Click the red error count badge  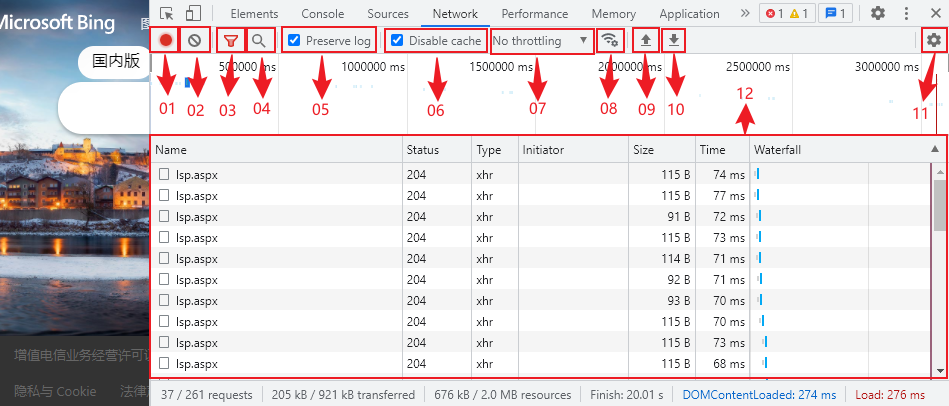pos(774,14)
